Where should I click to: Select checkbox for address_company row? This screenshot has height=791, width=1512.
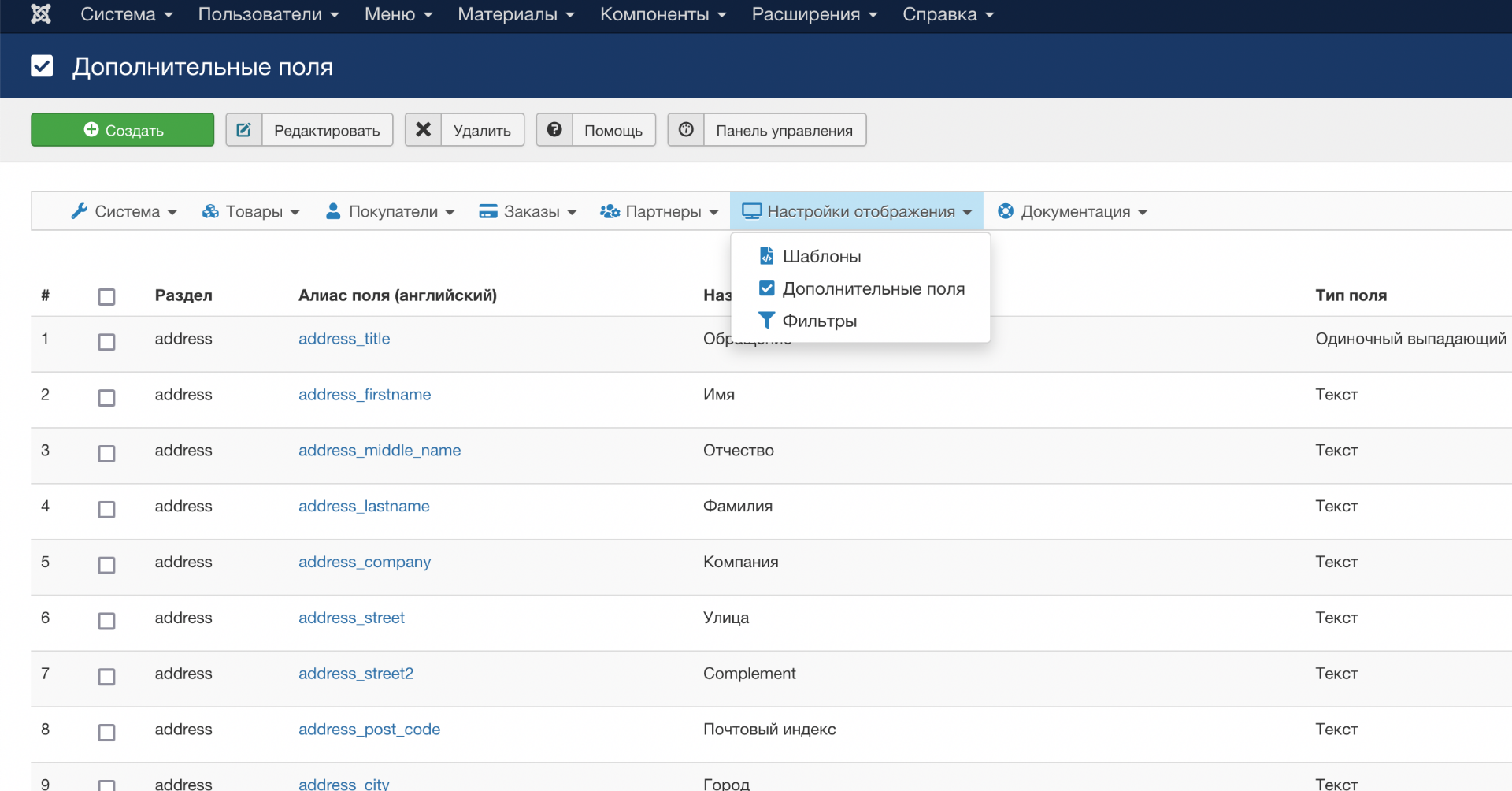[106, 566]
